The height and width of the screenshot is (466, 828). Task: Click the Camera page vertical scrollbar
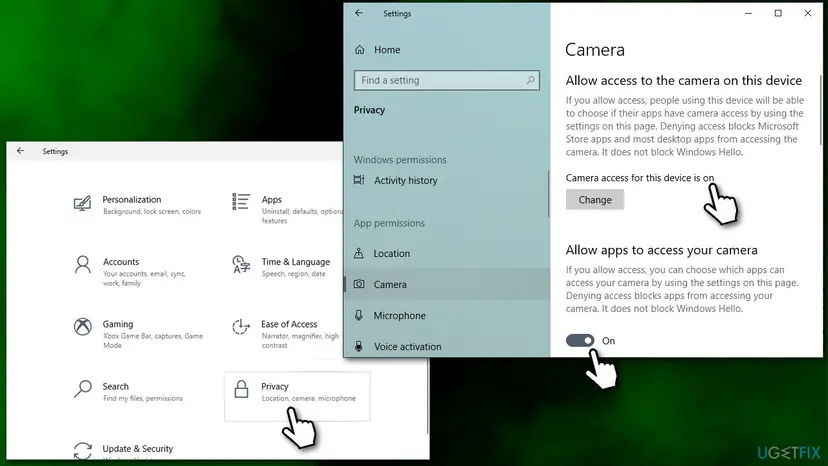[x=821, y=110]
